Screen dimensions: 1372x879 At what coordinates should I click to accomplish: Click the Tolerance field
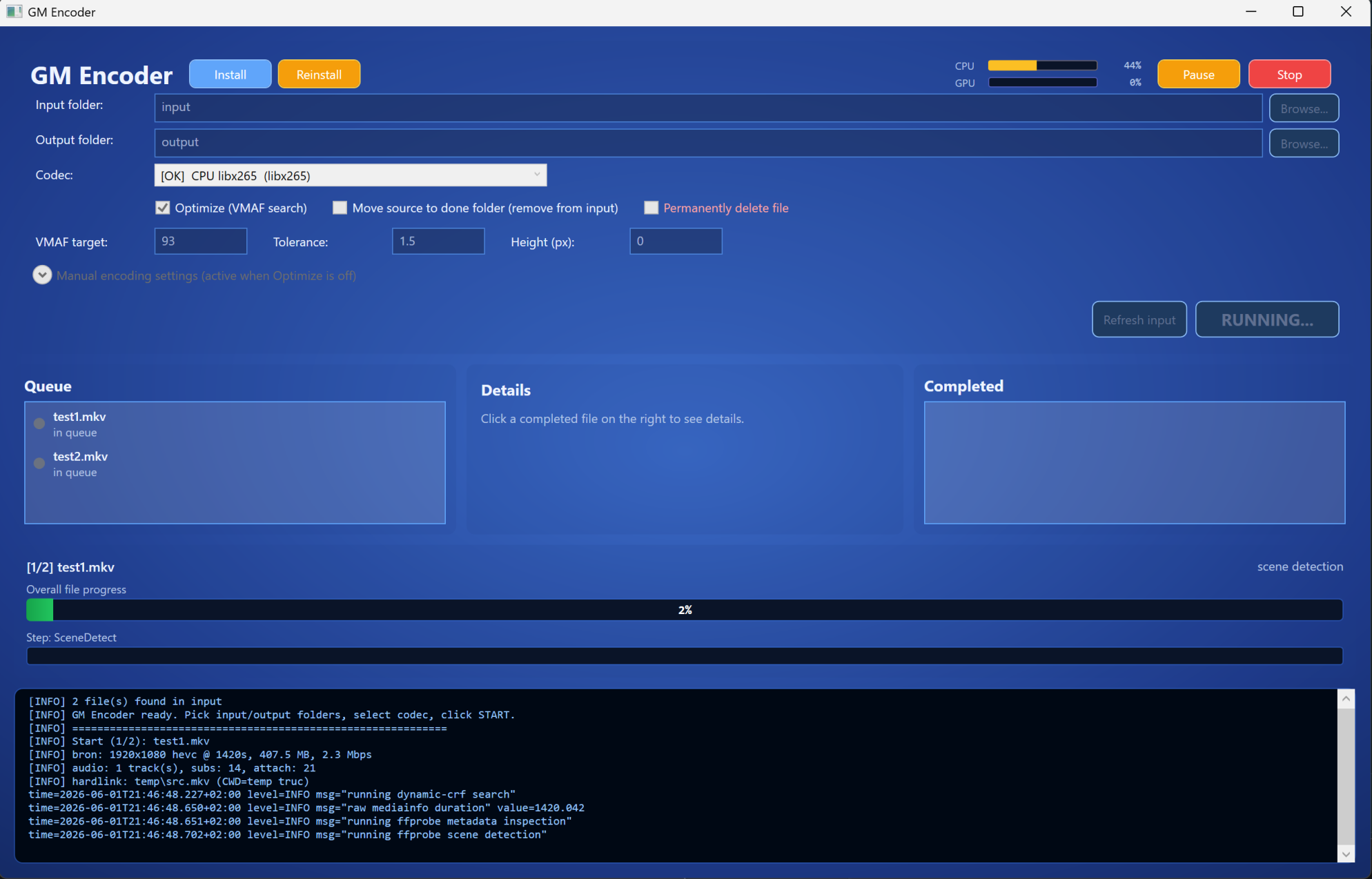(x=438, y=241)
